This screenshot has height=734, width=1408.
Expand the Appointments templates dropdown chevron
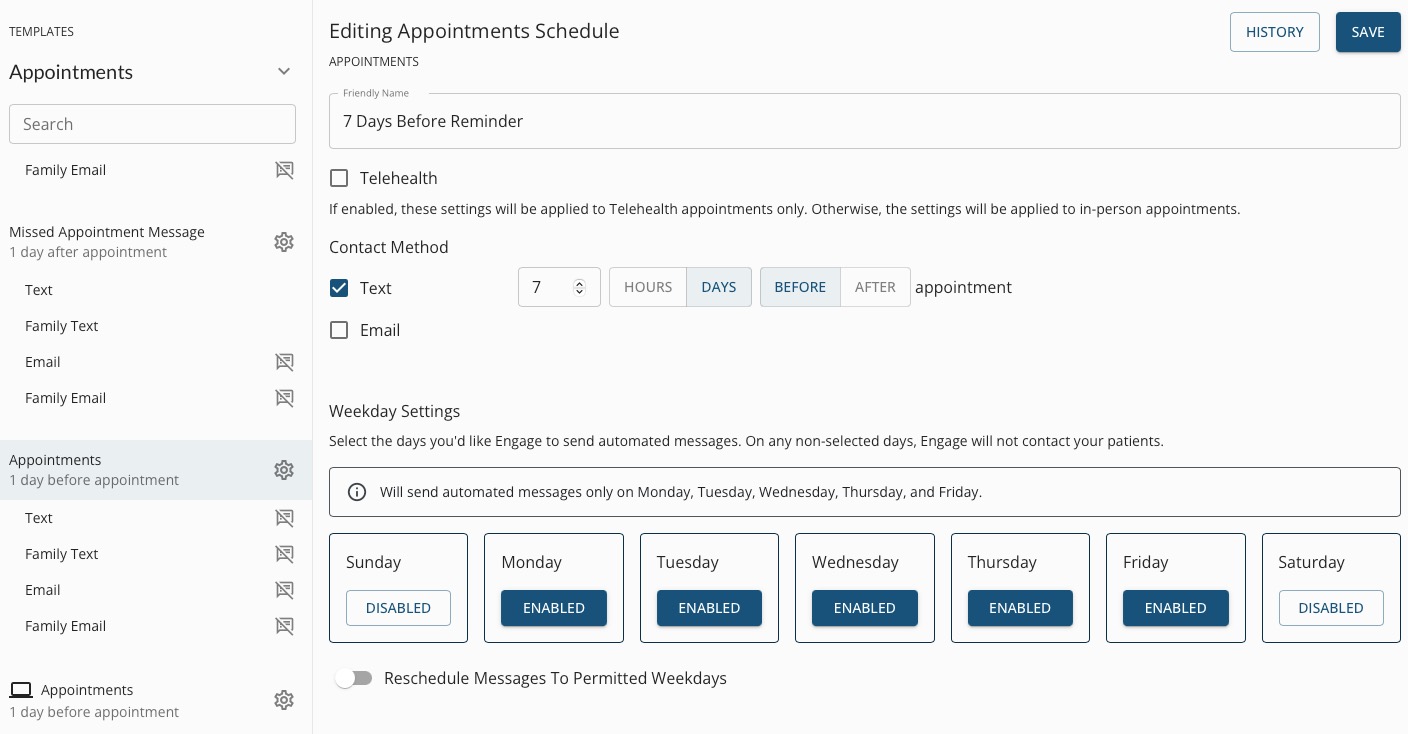(284, 72)
